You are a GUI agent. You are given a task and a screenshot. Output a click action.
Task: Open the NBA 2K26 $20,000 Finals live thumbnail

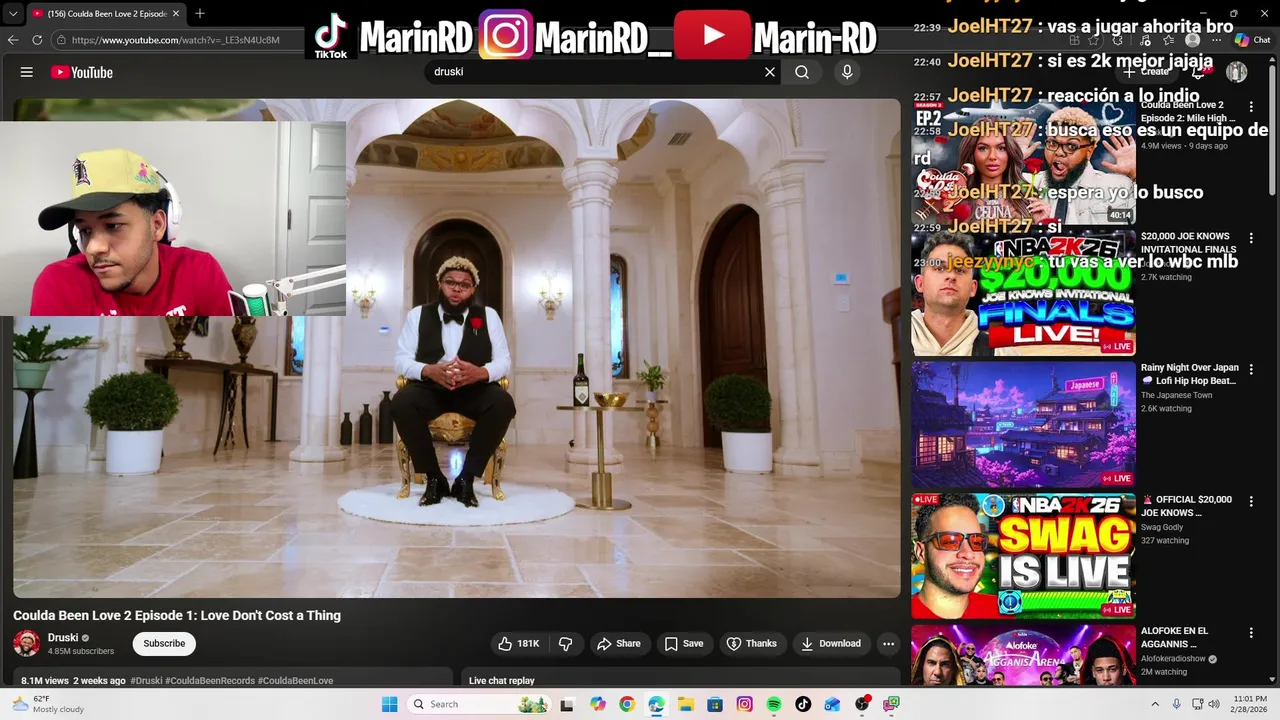click(1023, 293)
